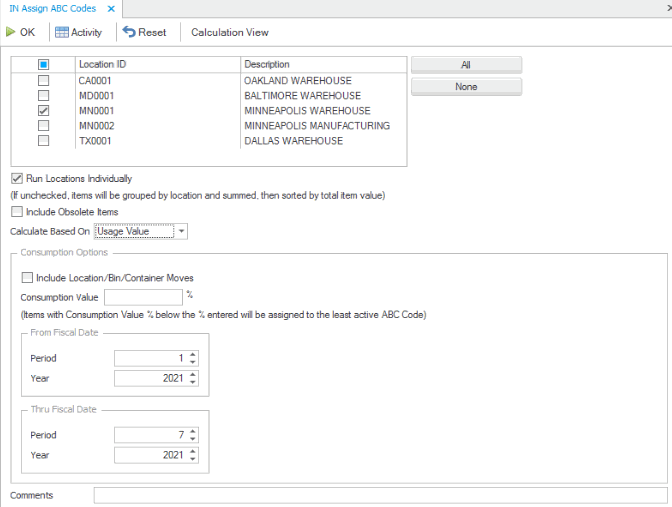Toggle the select-all header checkbox

click(43, 65)
